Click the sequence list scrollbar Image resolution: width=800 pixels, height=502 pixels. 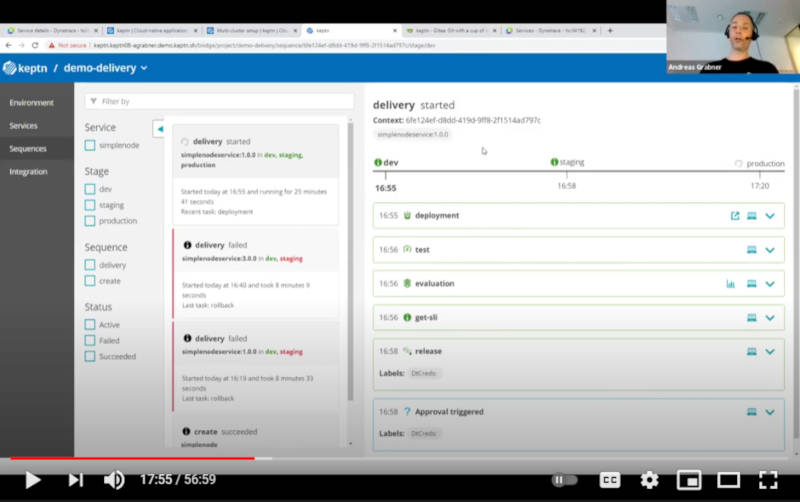(x=351, y=261)
